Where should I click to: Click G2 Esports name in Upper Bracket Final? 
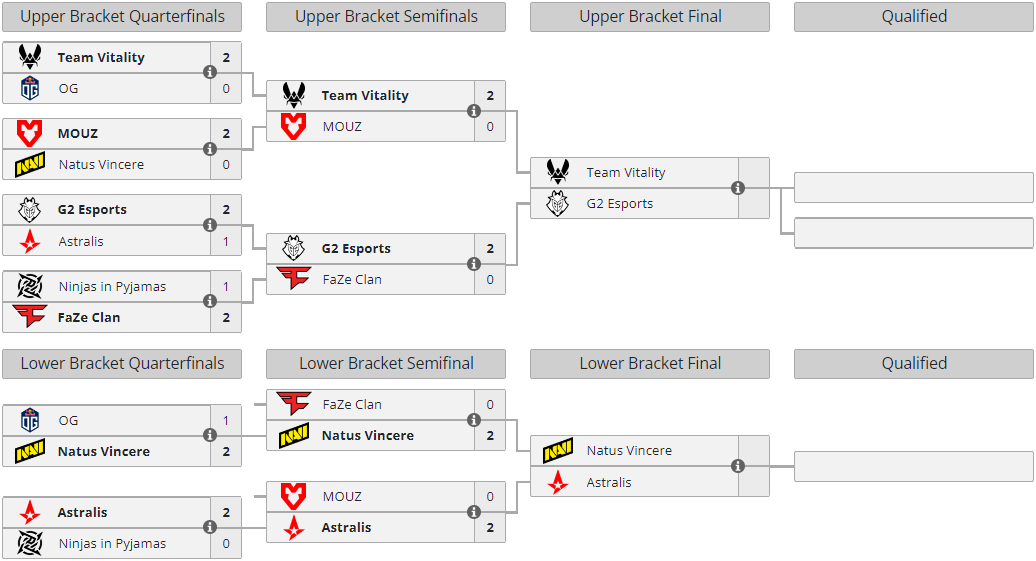pos(620,204)
